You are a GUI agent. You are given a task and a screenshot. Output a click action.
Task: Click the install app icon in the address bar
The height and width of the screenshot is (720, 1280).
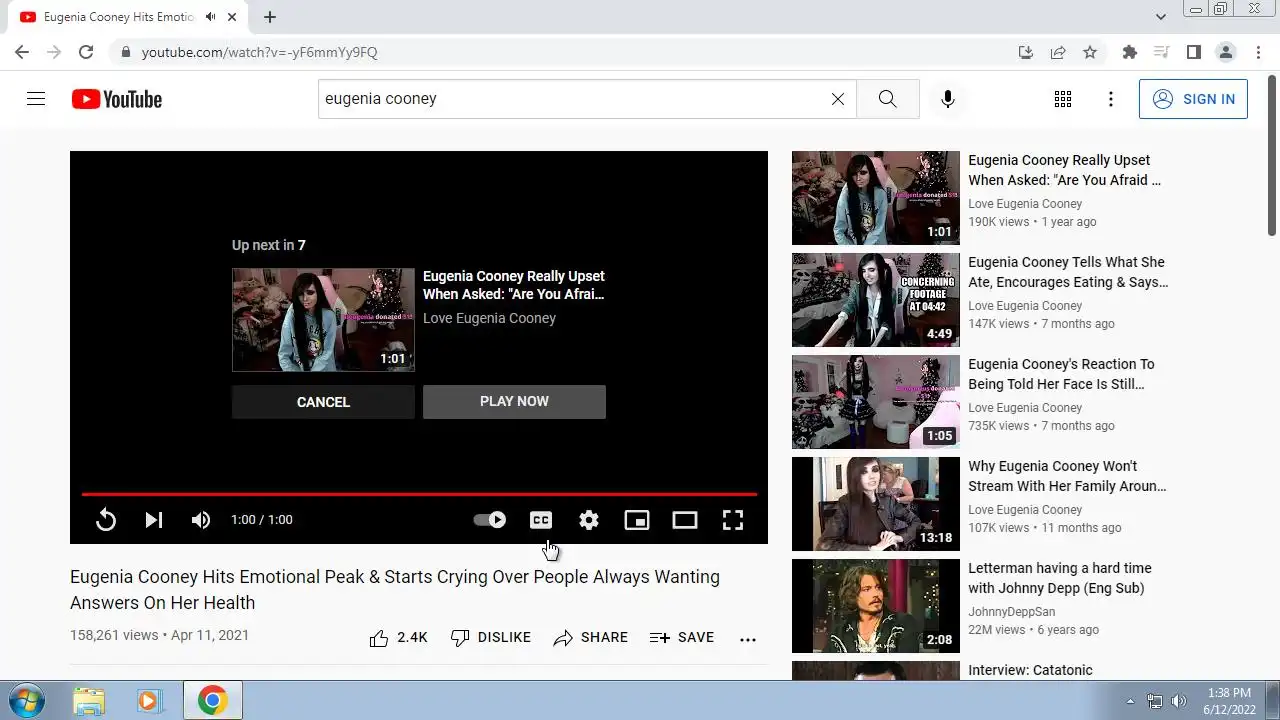1026,52
